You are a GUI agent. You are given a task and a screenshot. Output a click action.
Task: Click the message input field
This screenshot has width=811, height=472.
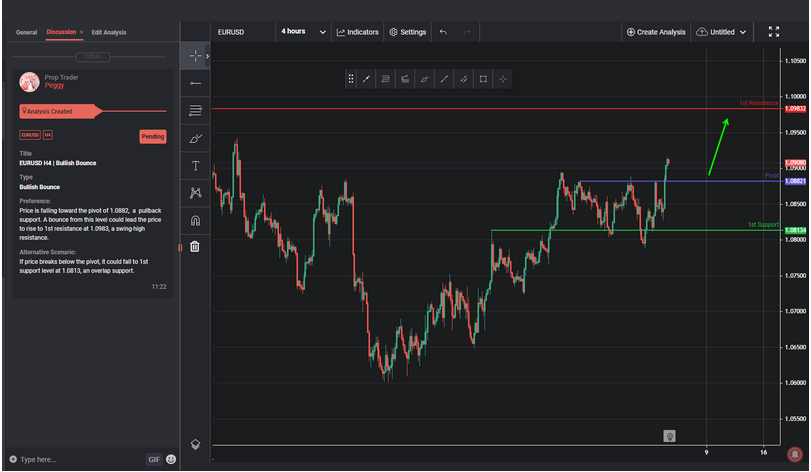click(80, 459)
